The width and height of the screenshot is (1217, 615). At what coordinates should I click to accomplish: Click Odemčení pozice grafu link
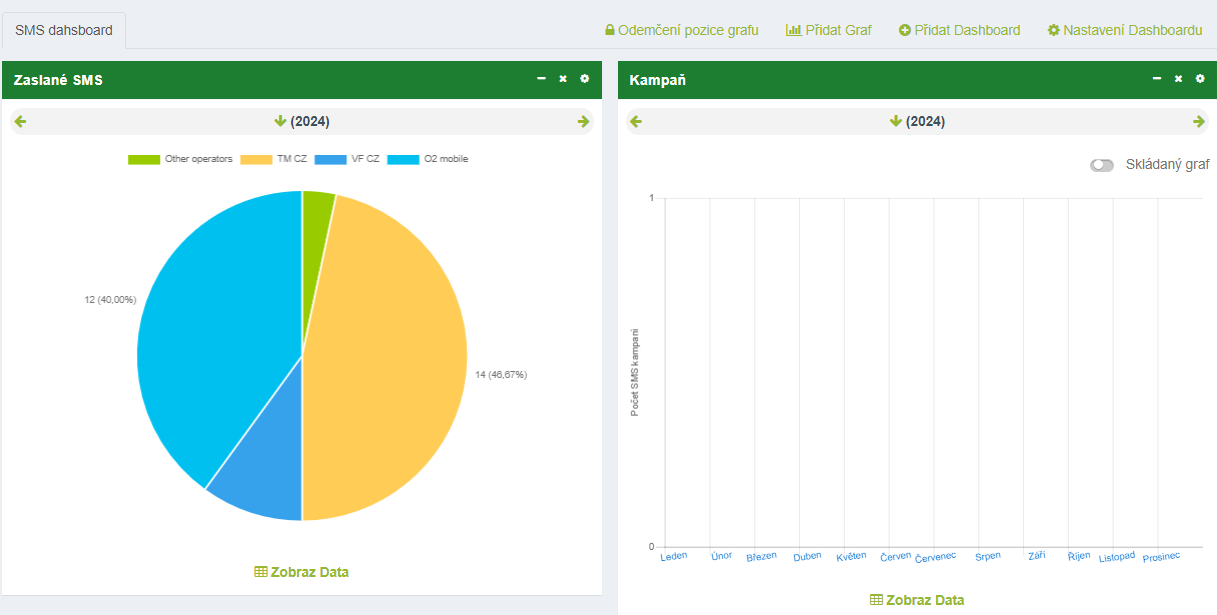682,30
